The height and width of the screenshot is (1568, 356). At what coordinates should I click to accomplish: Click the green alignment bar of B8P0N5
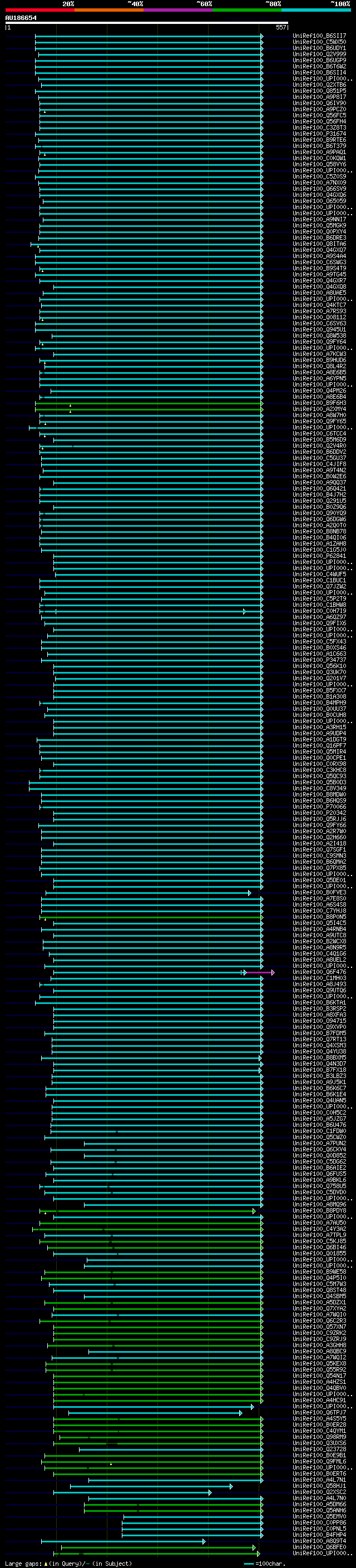(151, 917)
